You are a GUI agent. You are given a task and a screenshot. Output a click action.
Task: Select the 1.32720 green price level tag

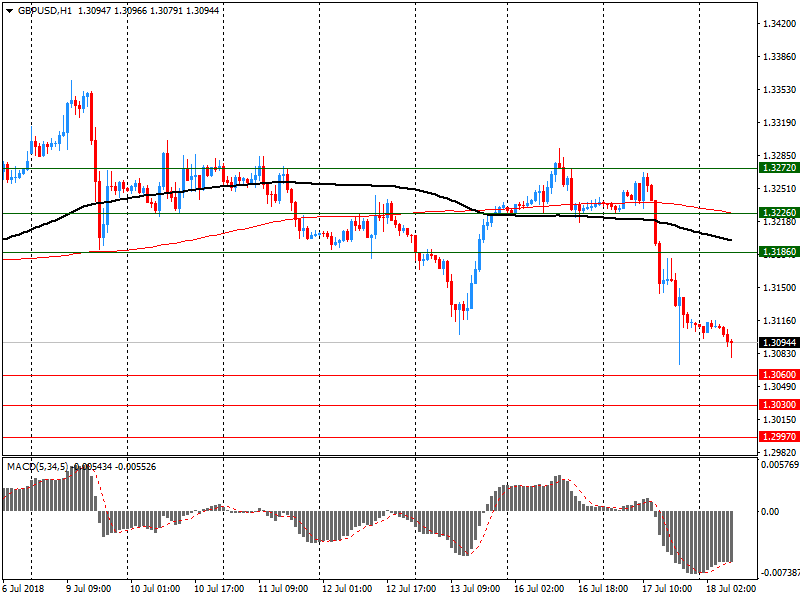tap(775, 169)
